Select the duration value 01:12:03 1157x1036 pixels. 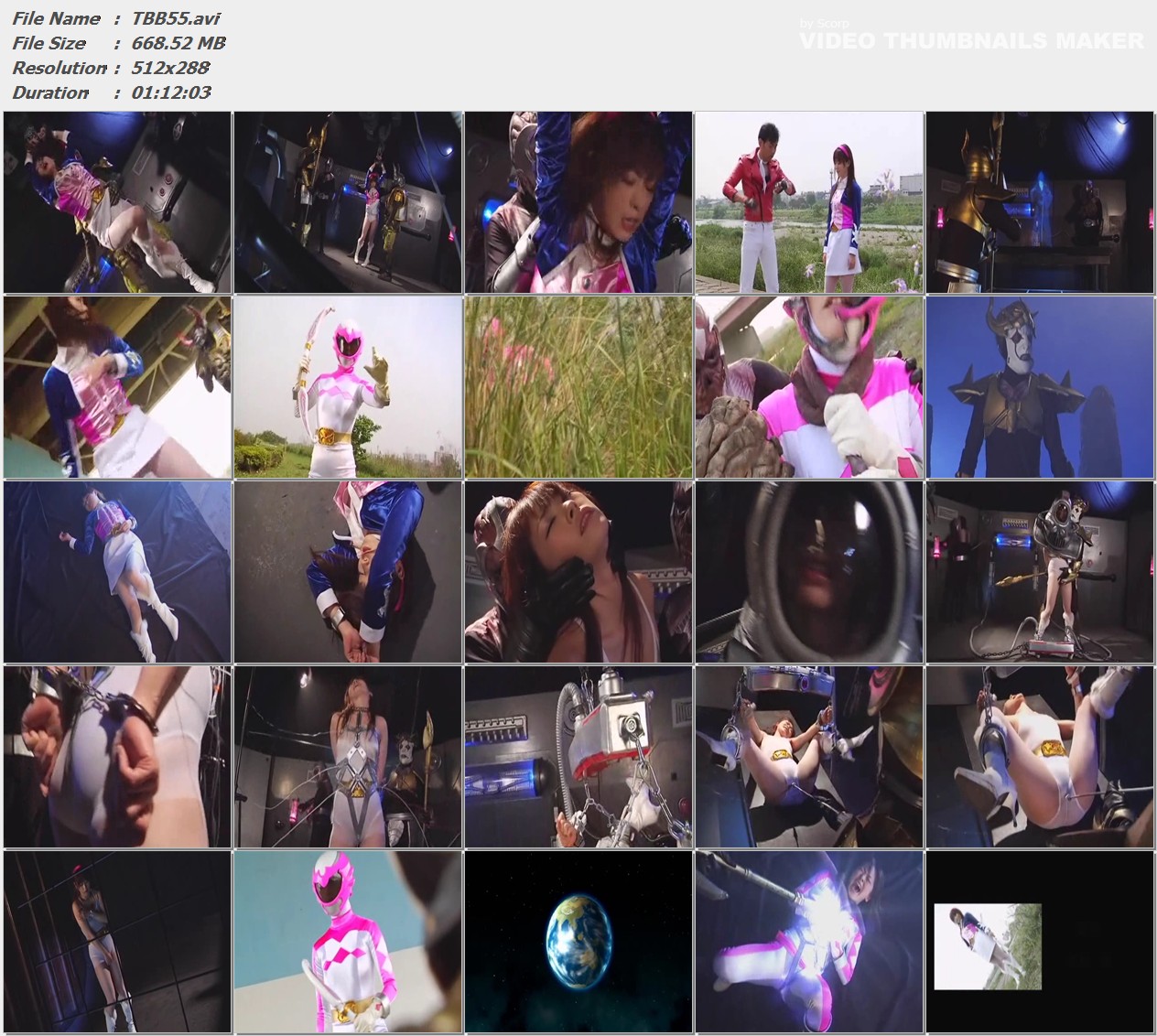[171, 92]
